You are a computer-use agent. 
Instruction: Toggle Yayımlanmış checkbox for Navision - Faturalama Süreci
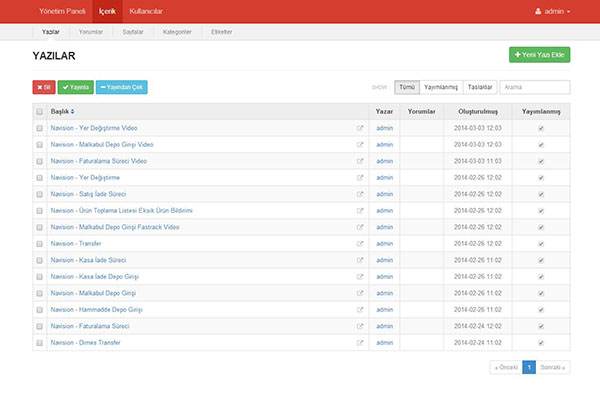[541, 326]
